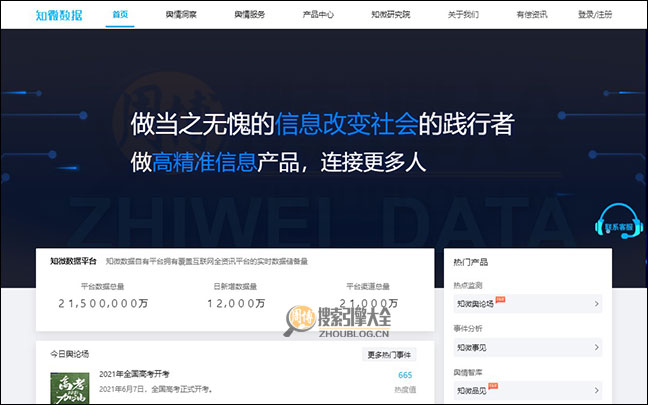Screen dimensions: 648x405
Task: Expand the 知微事见 chevron arrow
Action: click(x=596, y=348)
